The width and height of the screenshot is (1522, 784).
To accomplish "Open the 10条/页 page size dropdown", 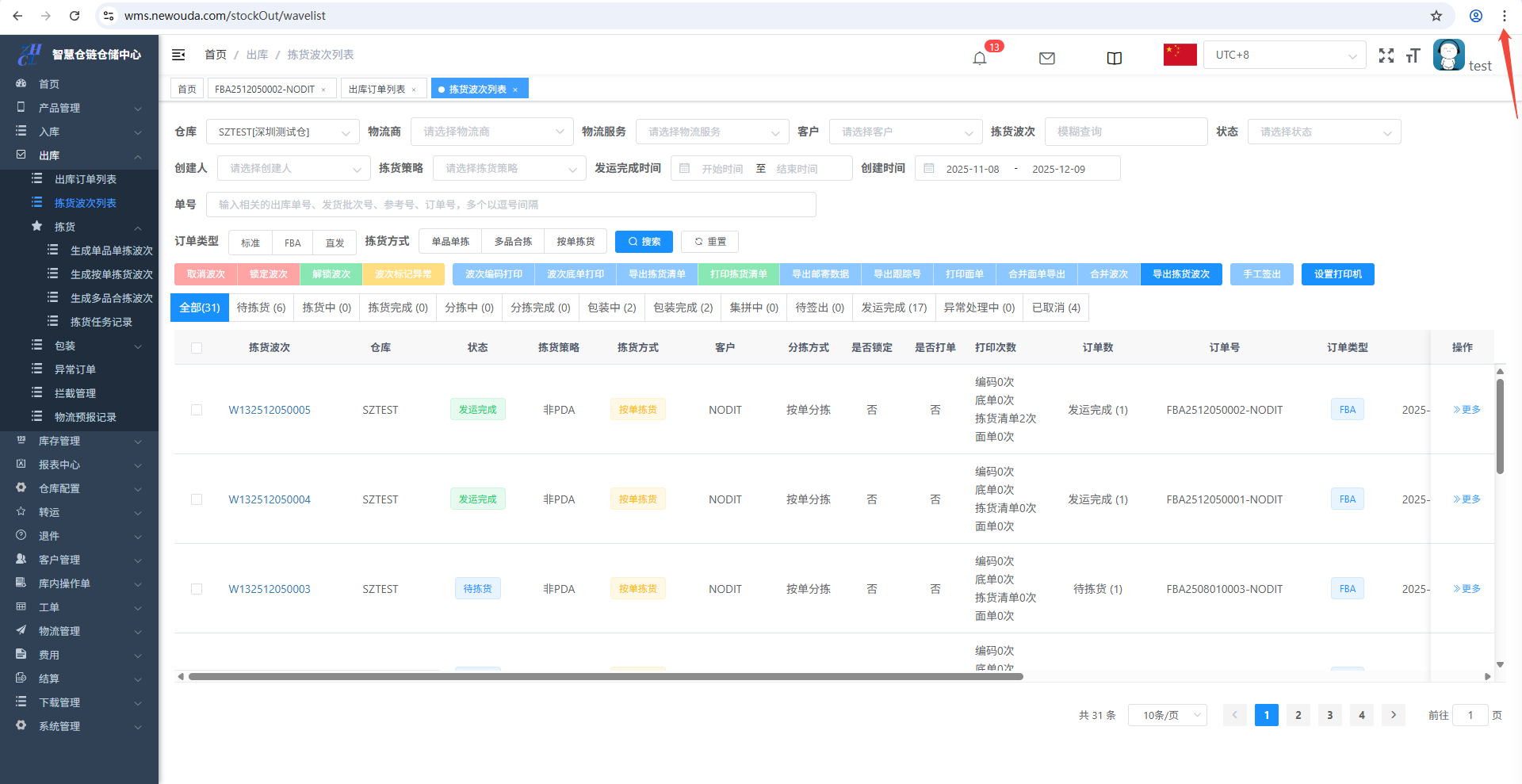I will (1167, 715).
